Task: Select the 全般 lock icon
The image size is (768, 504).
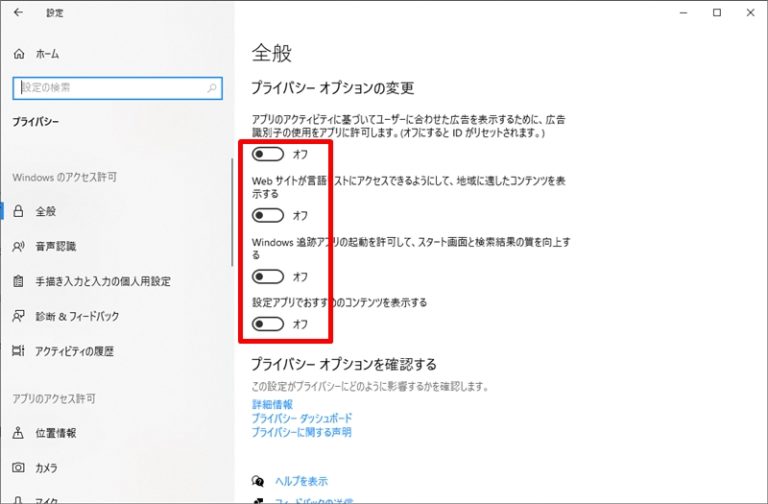Action: (x=18, y=211)
